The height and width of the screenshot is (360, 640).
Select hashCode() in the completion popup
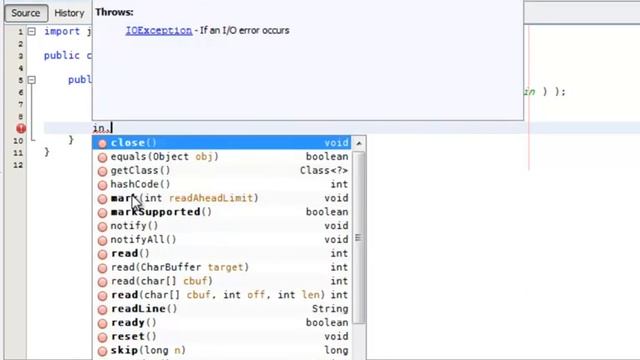(222, 184)
